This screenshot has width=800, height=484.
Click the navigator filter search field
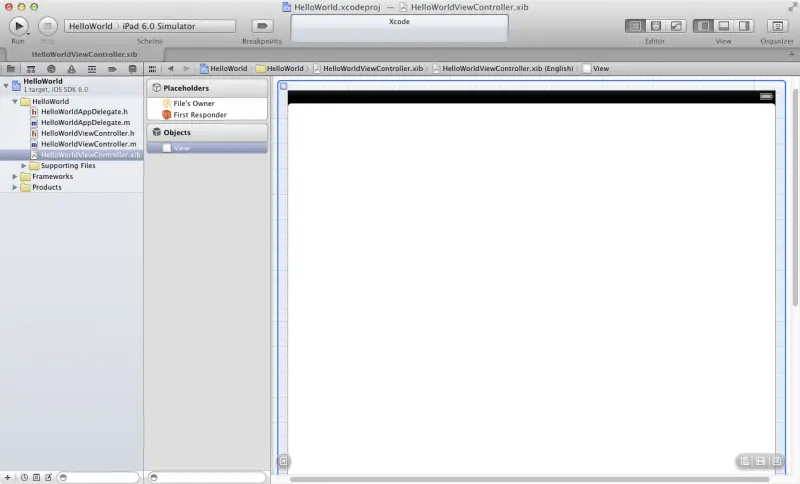97,477
